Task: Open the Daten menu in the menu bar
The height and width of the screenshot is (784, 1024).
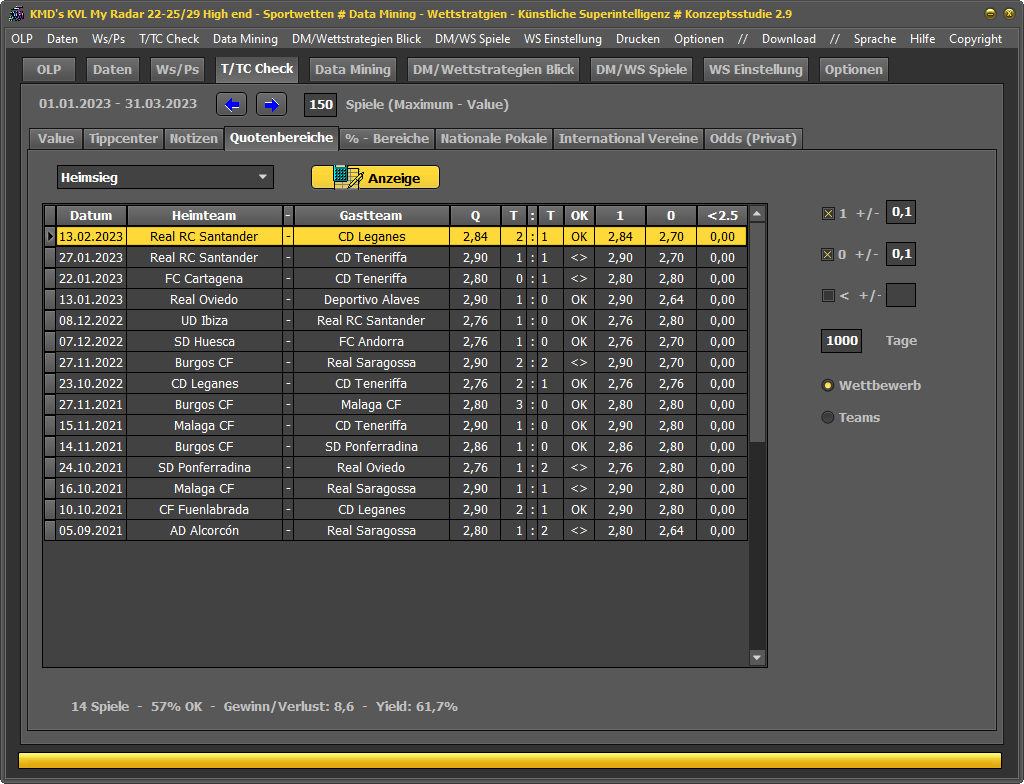Action: click(62, 39)
